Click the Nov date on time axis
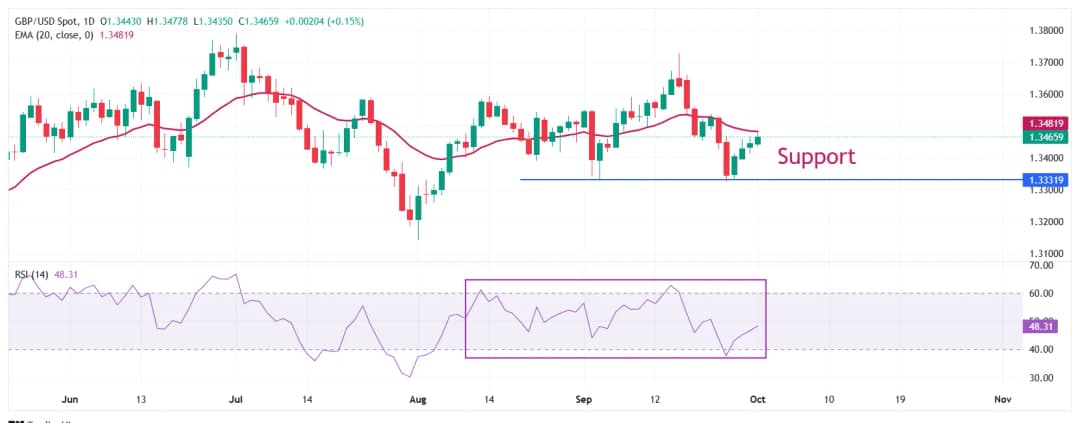The width and height of the screenshot is (1080, 423). click(1004, 399)
